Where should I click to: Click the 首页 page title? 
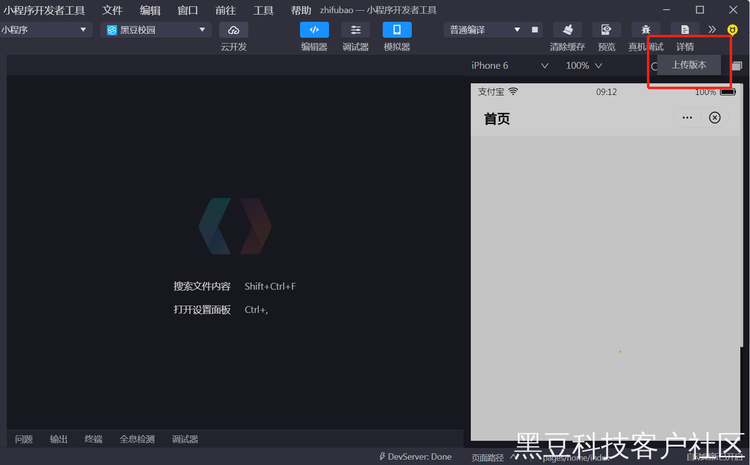497,119
